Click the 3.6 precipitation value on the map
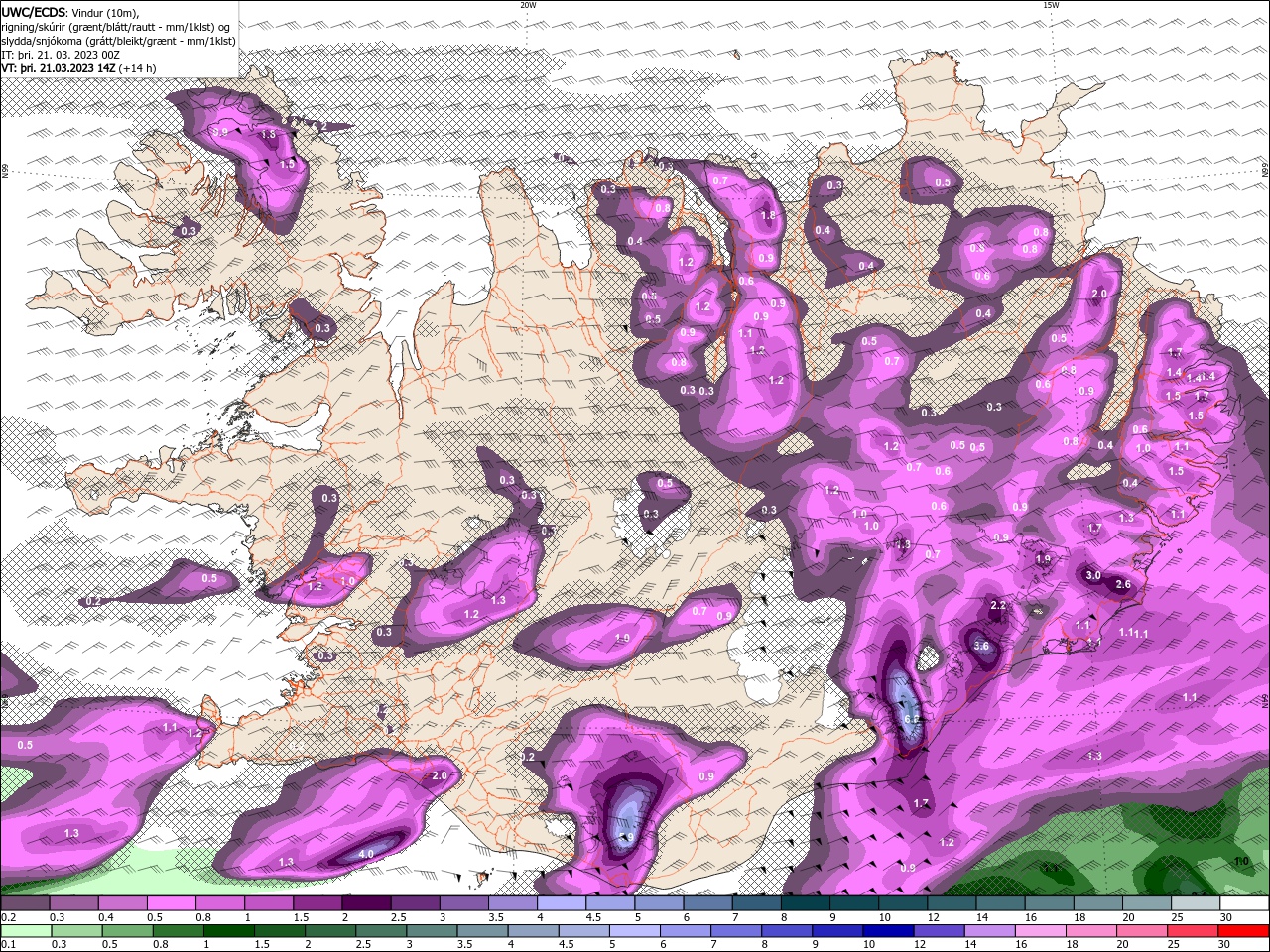Screen dimensions: 1270x952 (981, 646)
